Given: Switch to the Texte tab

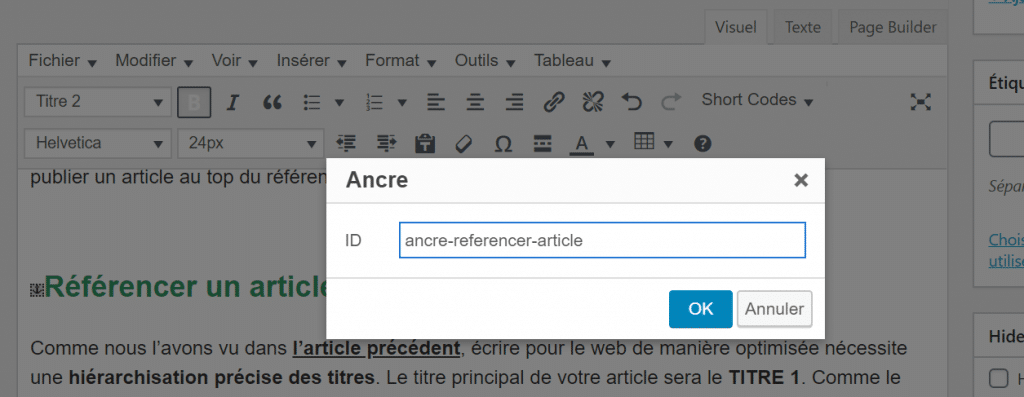Looking at the screenshot, I should (x=803, y=27).
